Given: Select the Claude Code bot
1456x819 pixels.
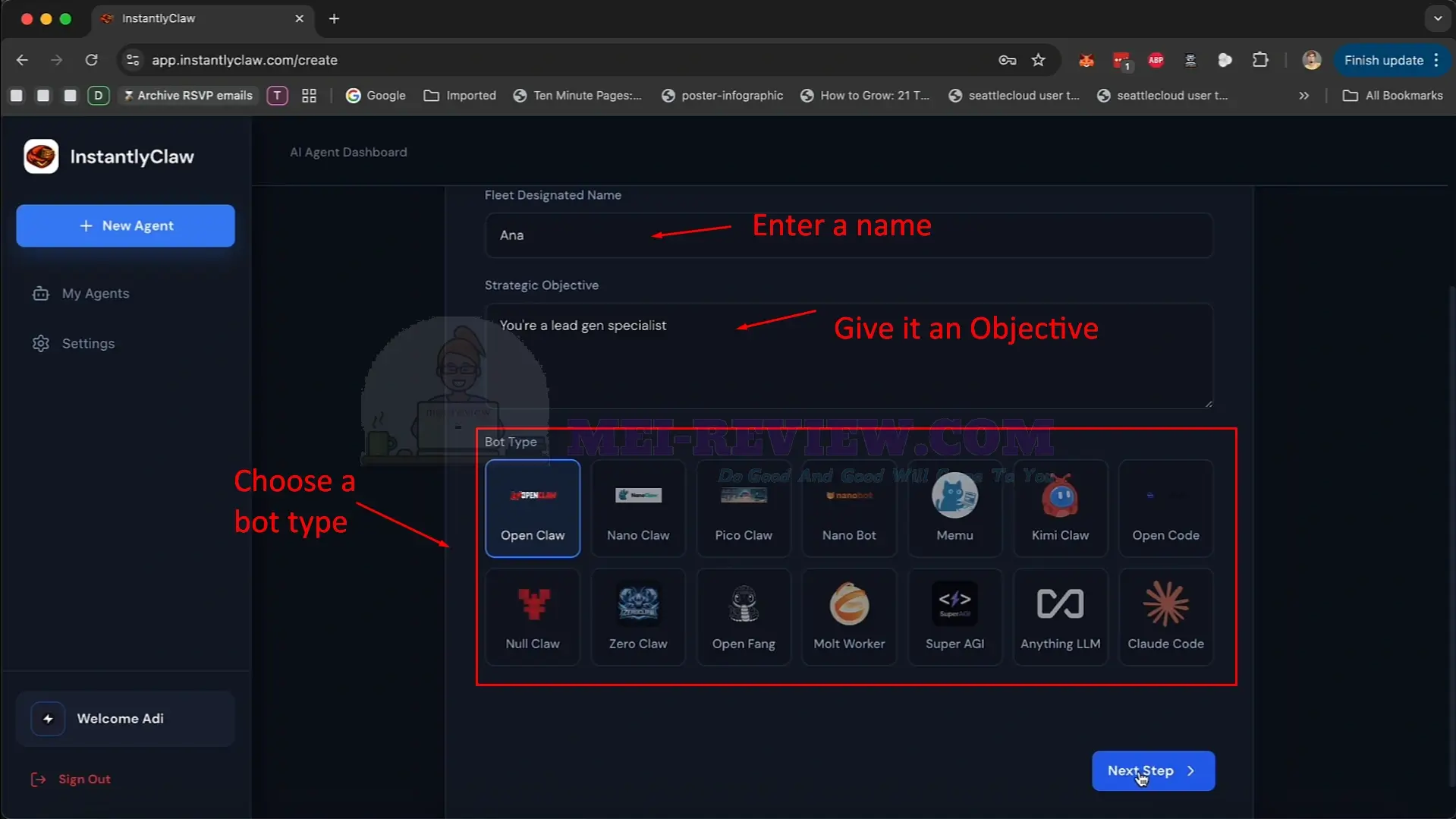Looking at the screenshot, I should [x=1165, y=616].
